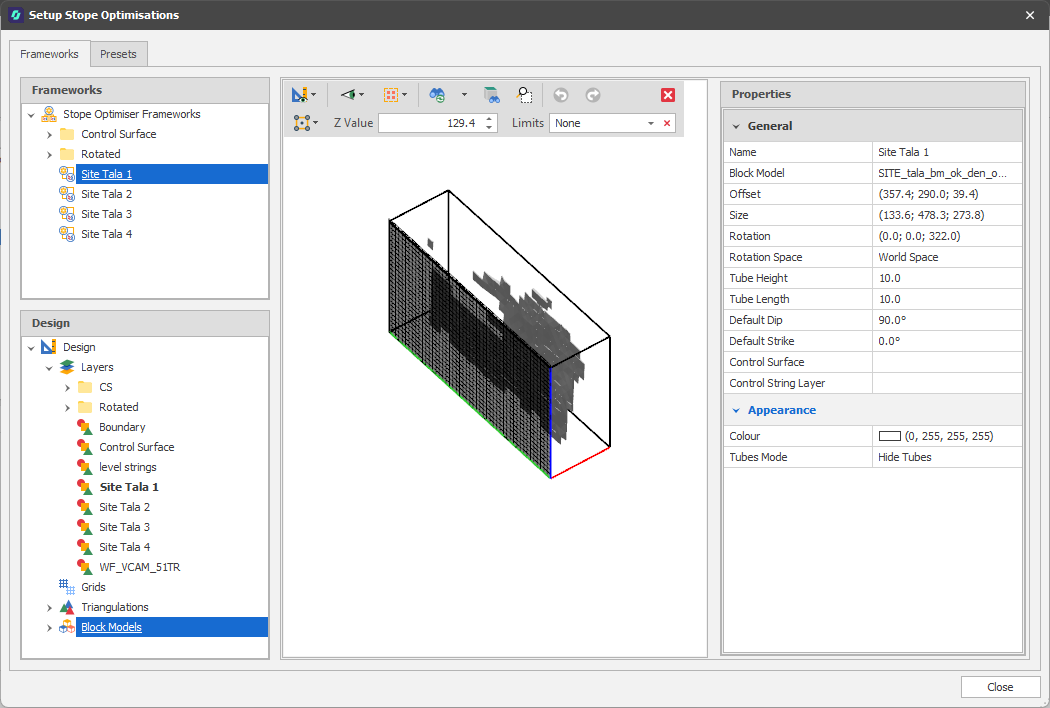This screenshot has height=708, width=1050.
Task: Open the design visibility tool in viewport toolbar
Action: coord(300,94)
